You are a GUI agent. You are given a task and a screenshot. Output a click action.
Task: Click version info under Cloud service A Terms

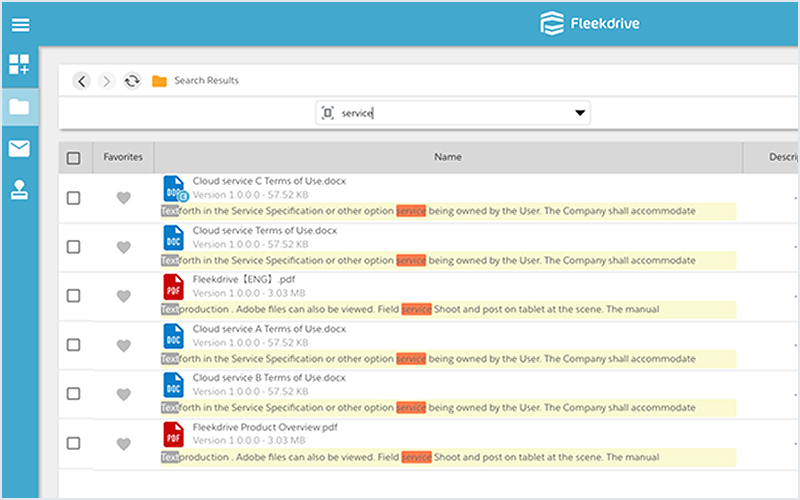tap(250, 343)
